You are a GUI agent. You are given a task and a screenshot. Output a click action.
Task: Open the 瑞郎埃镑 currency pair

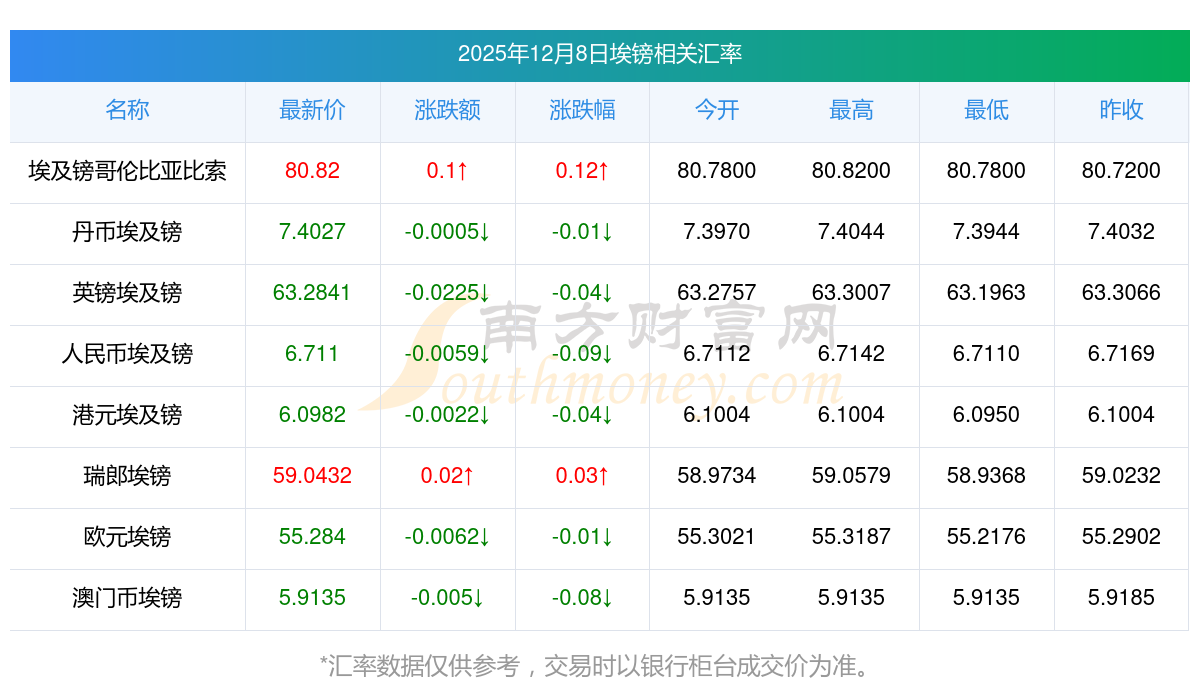[x=127, y=476]
